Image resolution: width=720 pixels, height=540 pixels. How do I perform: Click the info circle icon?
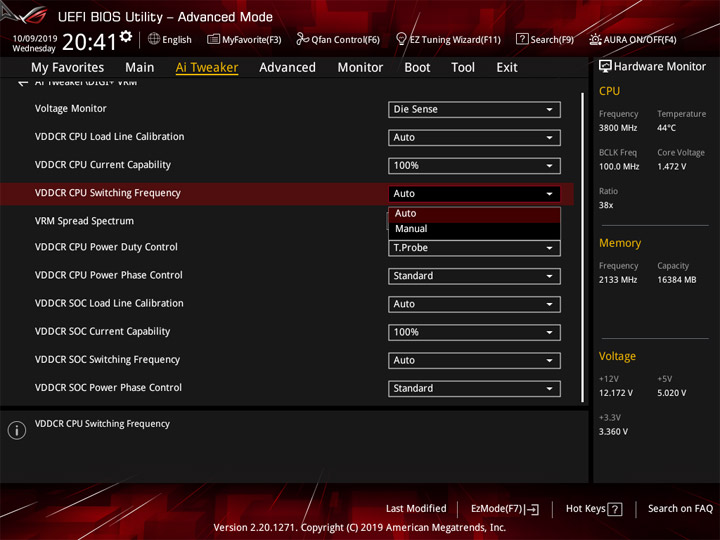click(x=17, y=430)
